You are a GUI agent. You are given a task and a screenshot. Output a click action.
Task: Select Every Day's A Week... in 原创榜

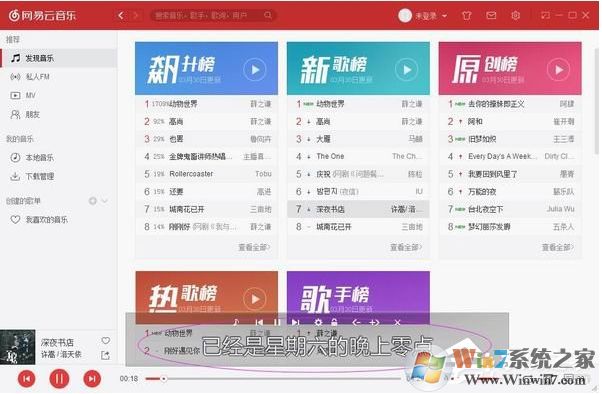click(510, 156)
